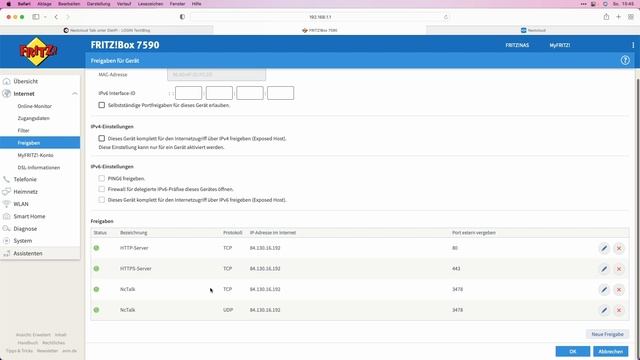Edit the HTTP-Server port forwarding entry

point(604,248)
